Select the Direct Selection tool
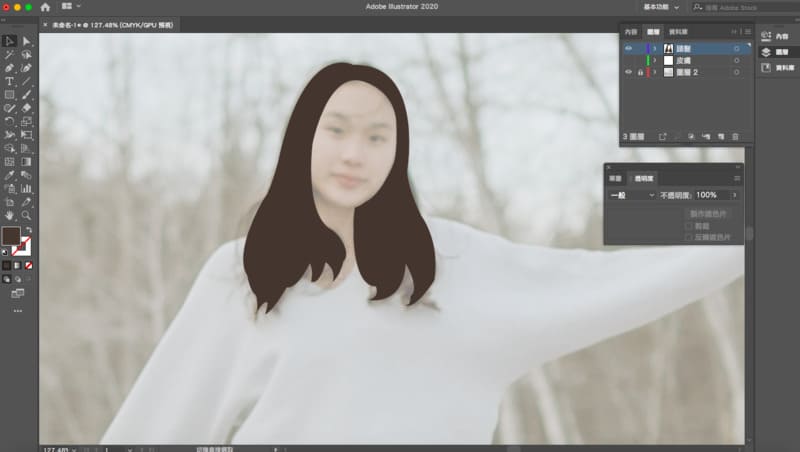This screenshot has width=800, height=452. (27, 41)
